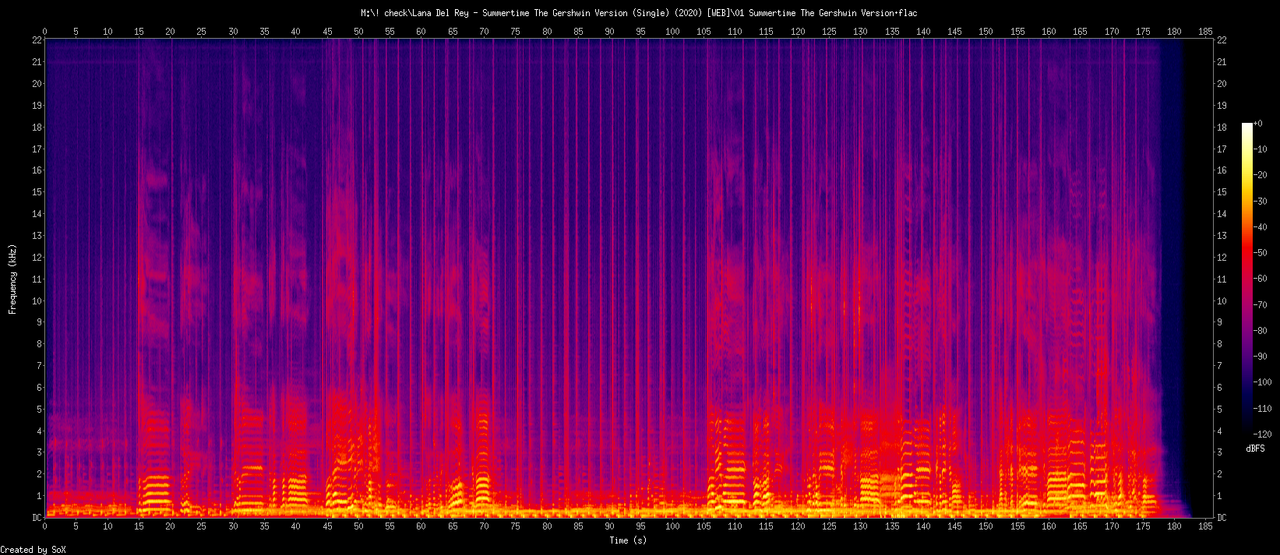Click the dBFS color scale bar
1280x555 pixels.
pos(1246,280)
